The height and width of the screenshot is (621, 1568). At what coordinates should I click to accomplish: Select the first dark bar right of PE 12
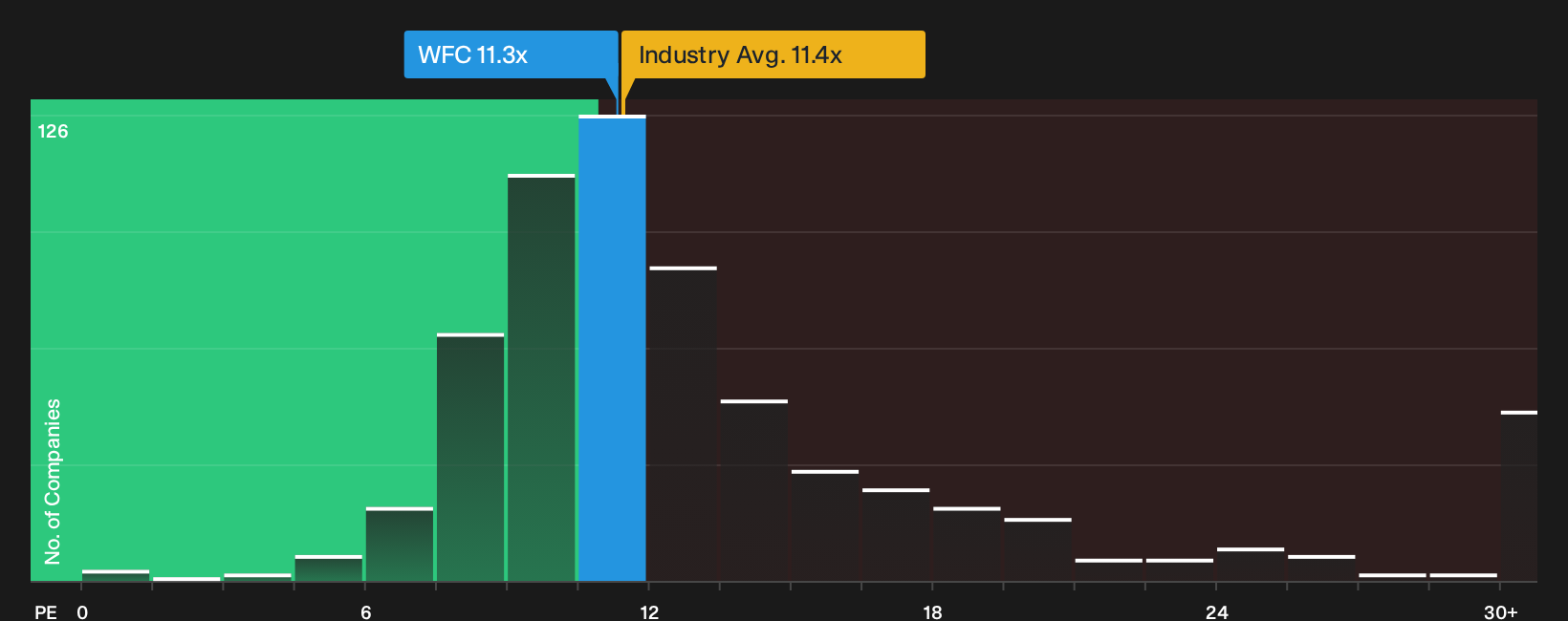[683, 423]
